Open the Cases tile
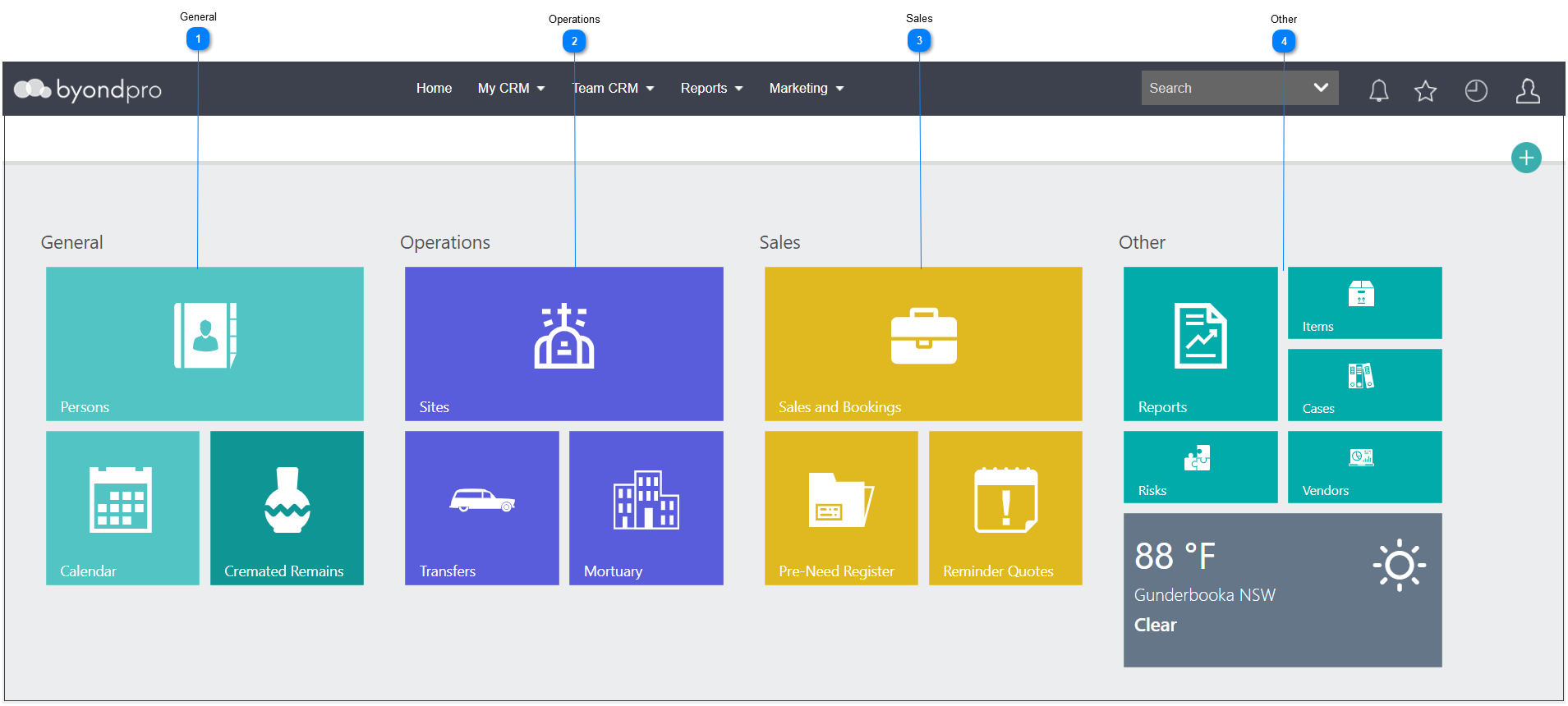 click(1365, 385)
